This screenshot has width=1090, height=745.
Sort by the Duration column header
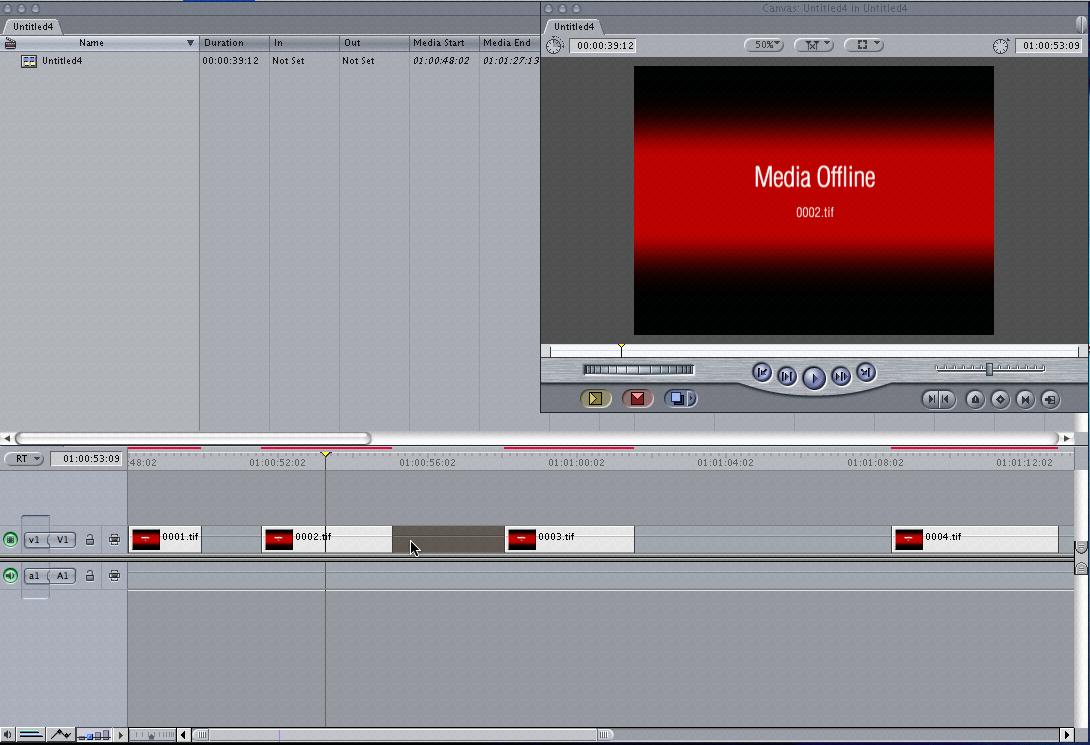tap(234, 43)
